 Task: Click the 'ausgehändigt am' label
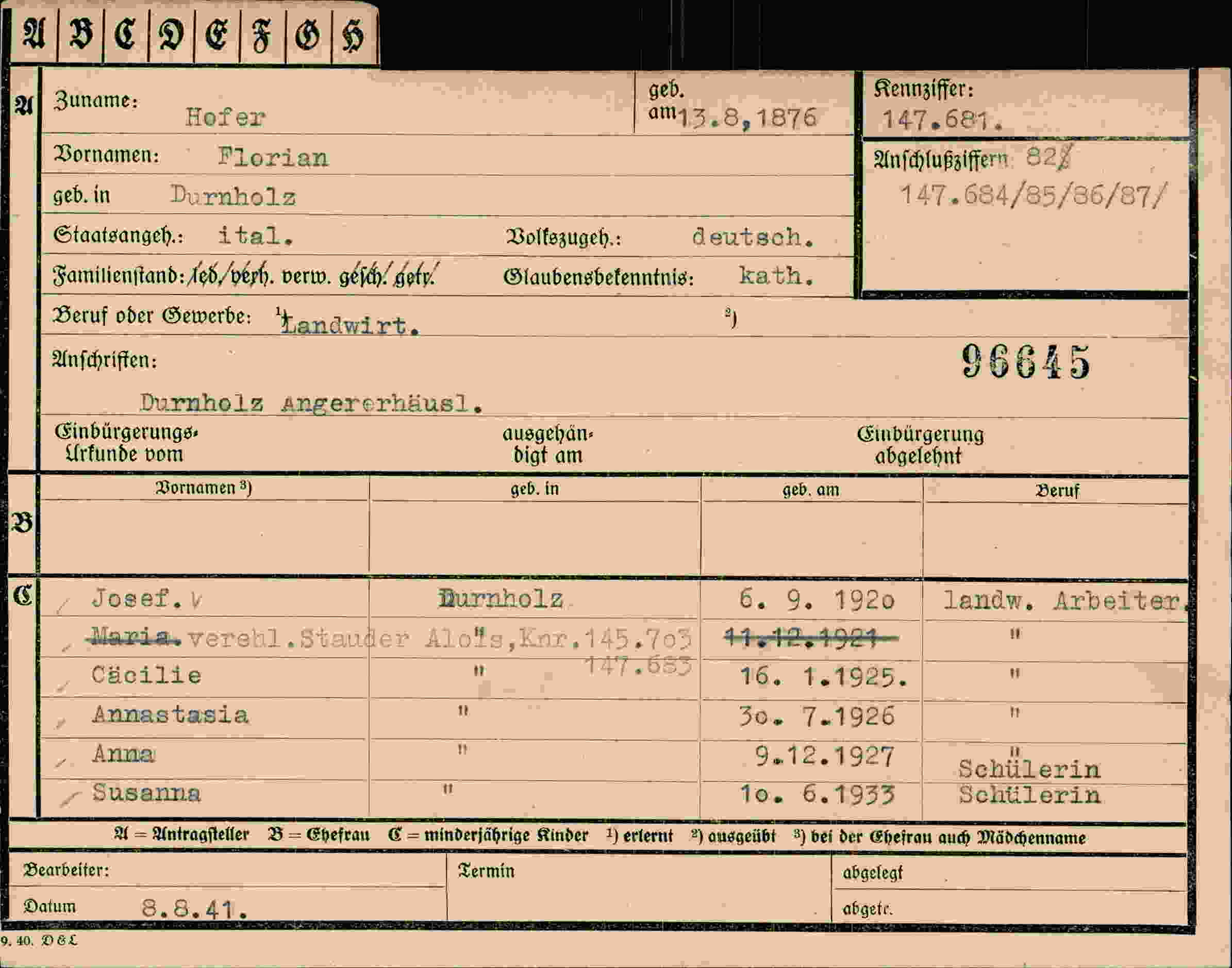tap(547, 444)
